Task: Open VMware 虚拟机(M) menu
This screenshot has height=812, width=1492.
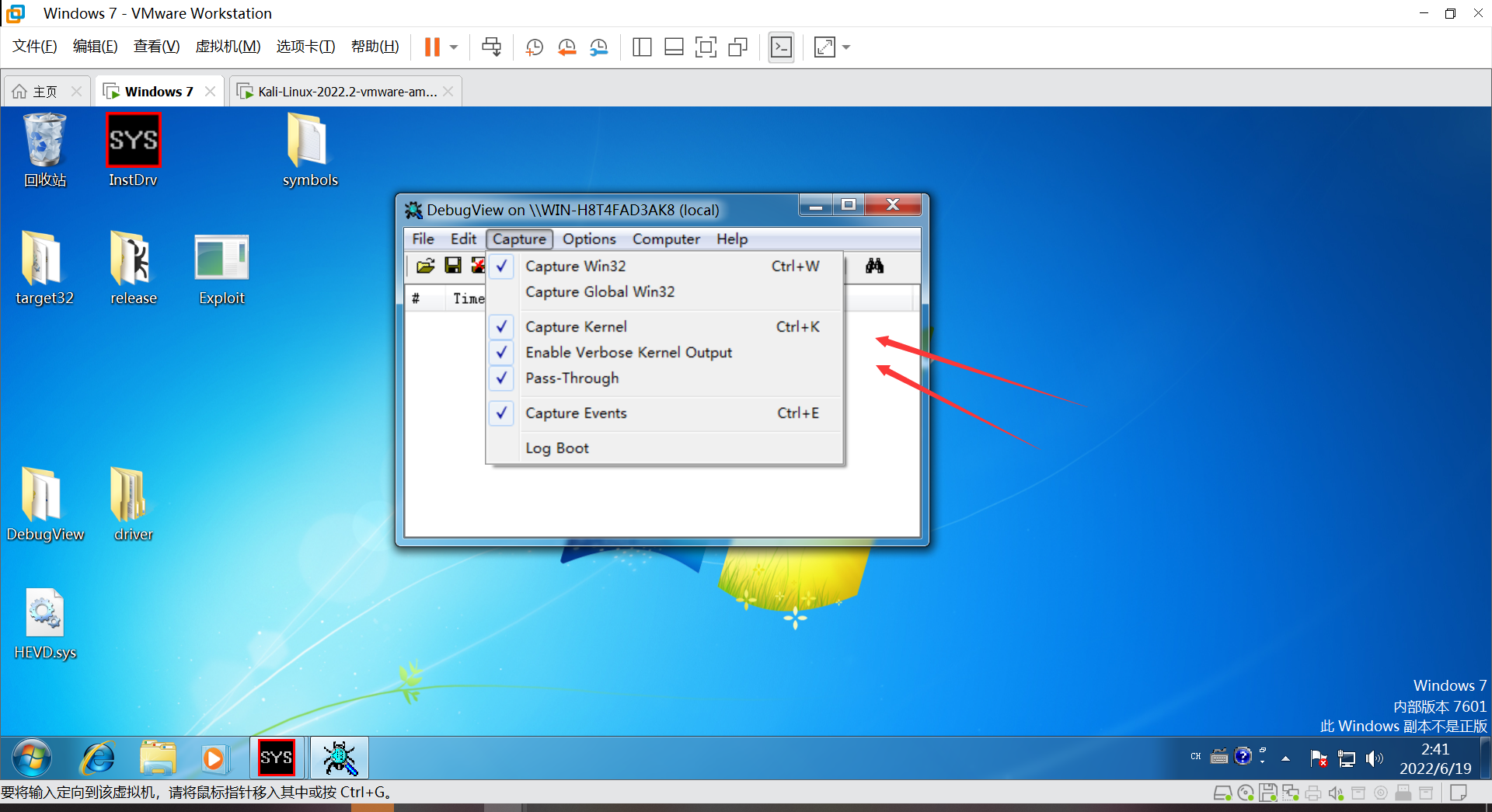Action: click(x=228, y=47)
